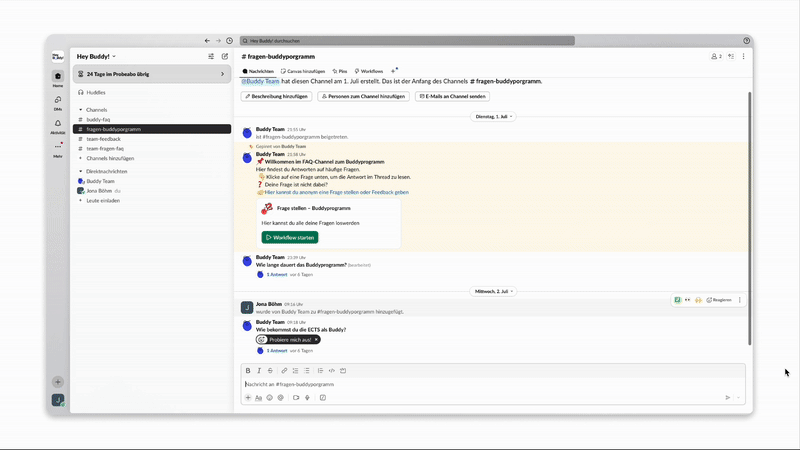
Task: Click the send message arrow icon
Action: pyautogui.click(x=727, y=397)
